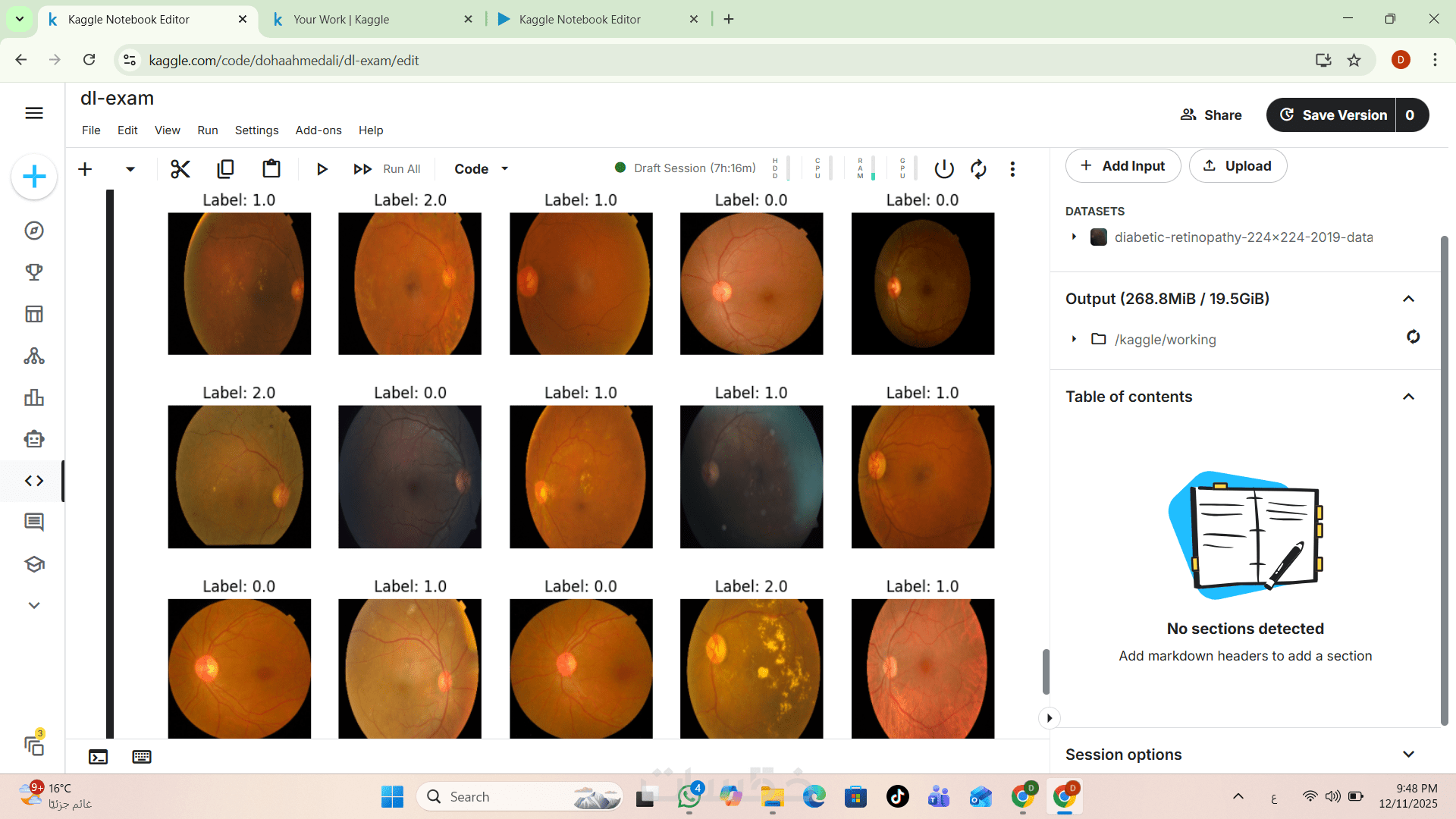Click the paste cell clipboard icon
The width and height of the screenshot is (1456, 819).
[x=271, y=168]
